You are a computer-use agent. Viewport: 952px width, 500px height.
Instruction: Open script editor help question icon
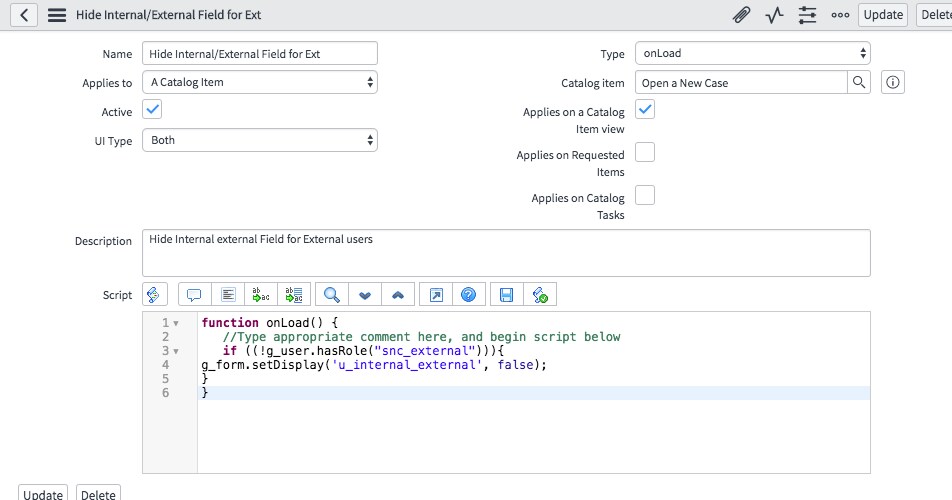469,295
